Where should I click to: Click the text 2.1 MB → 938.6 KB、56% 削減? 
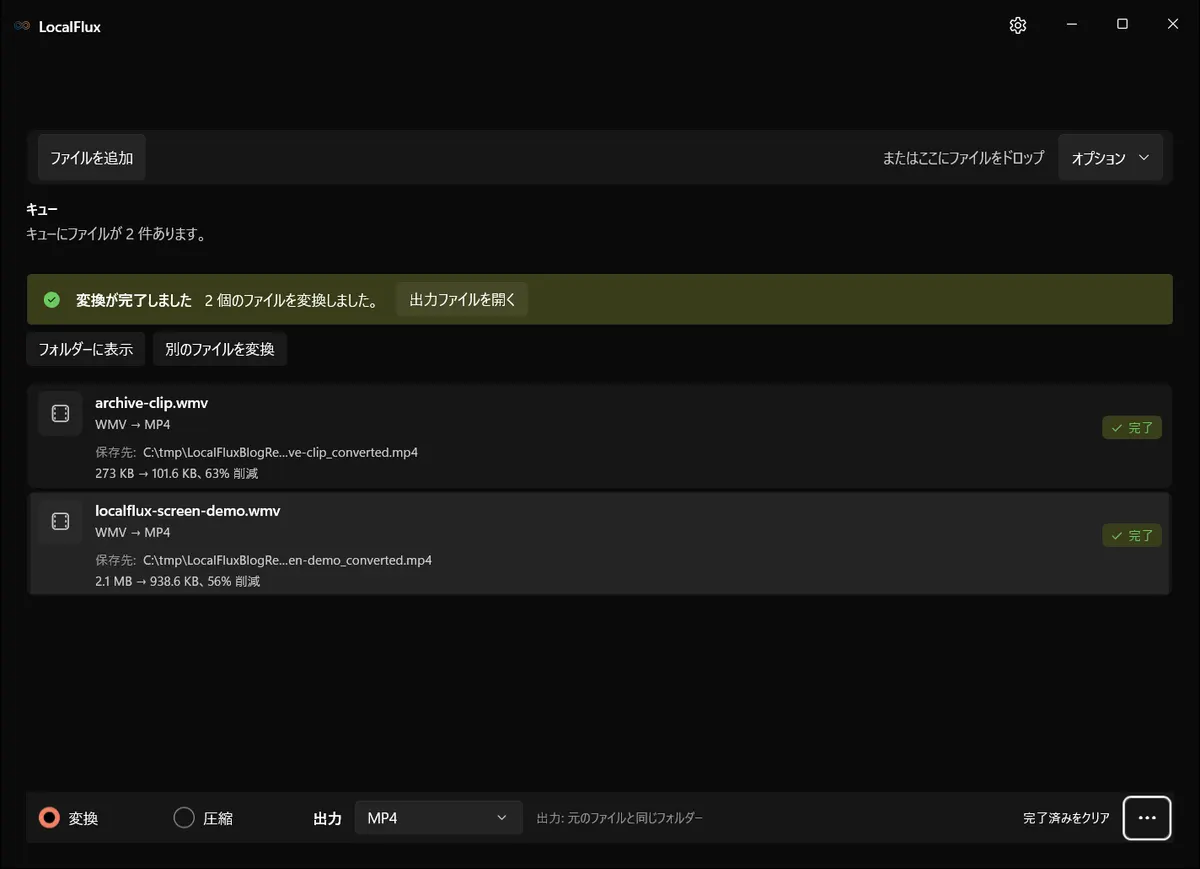point(178,581)
